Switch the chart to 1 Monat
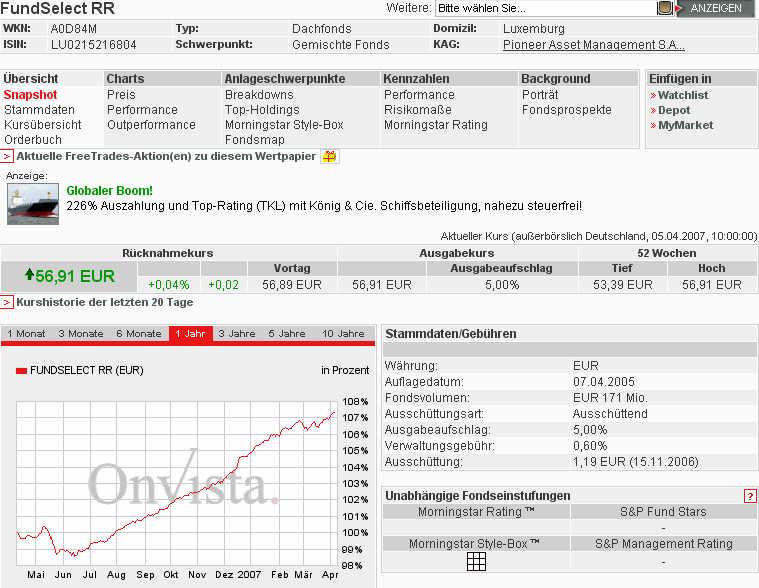759x588 pixels. pyautogui.click(x=26, y=334)
